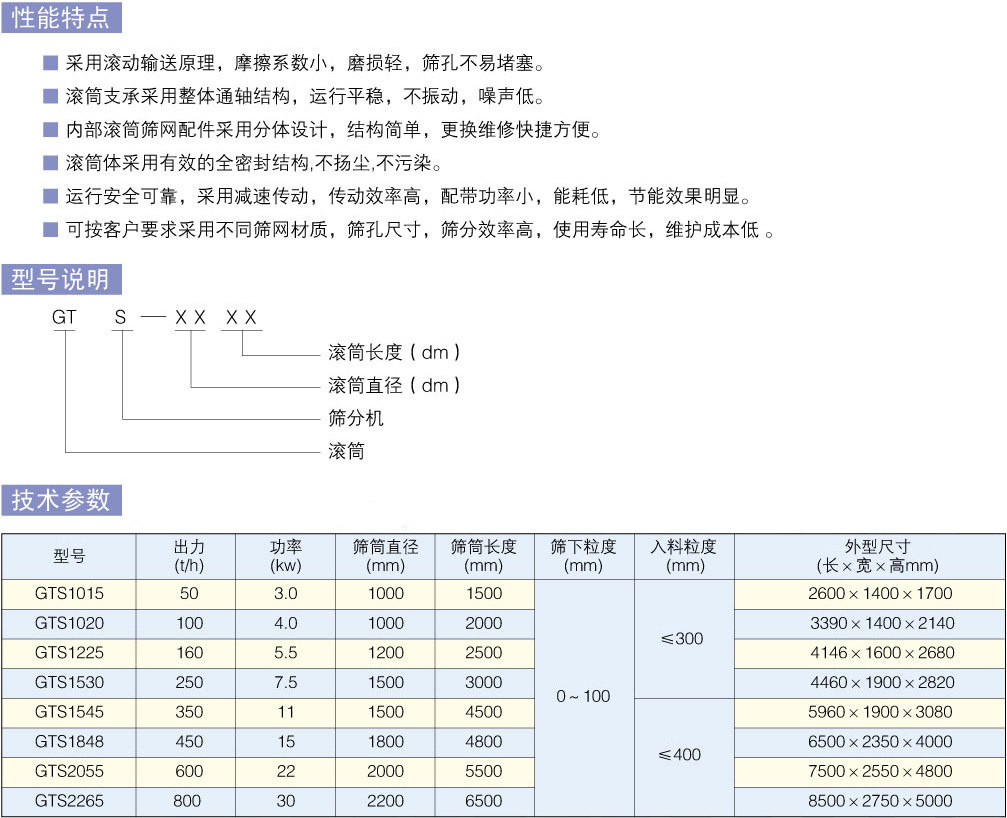Image resolution: width=1007 pixels, height=818 pixels.
Task: Click the 筛筒直径 (mm) column header
Action: 385,556
